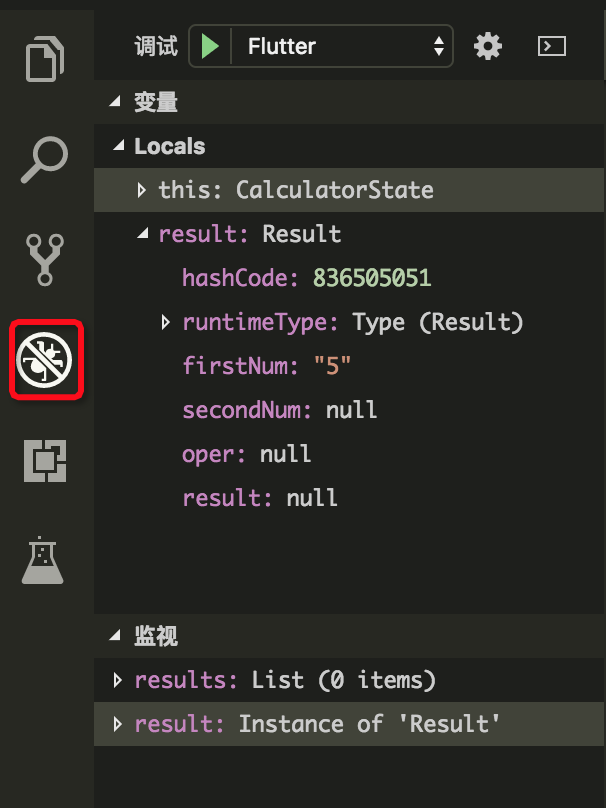
Task: Open launch.json with the gear icon
Action: pos(487,46)
